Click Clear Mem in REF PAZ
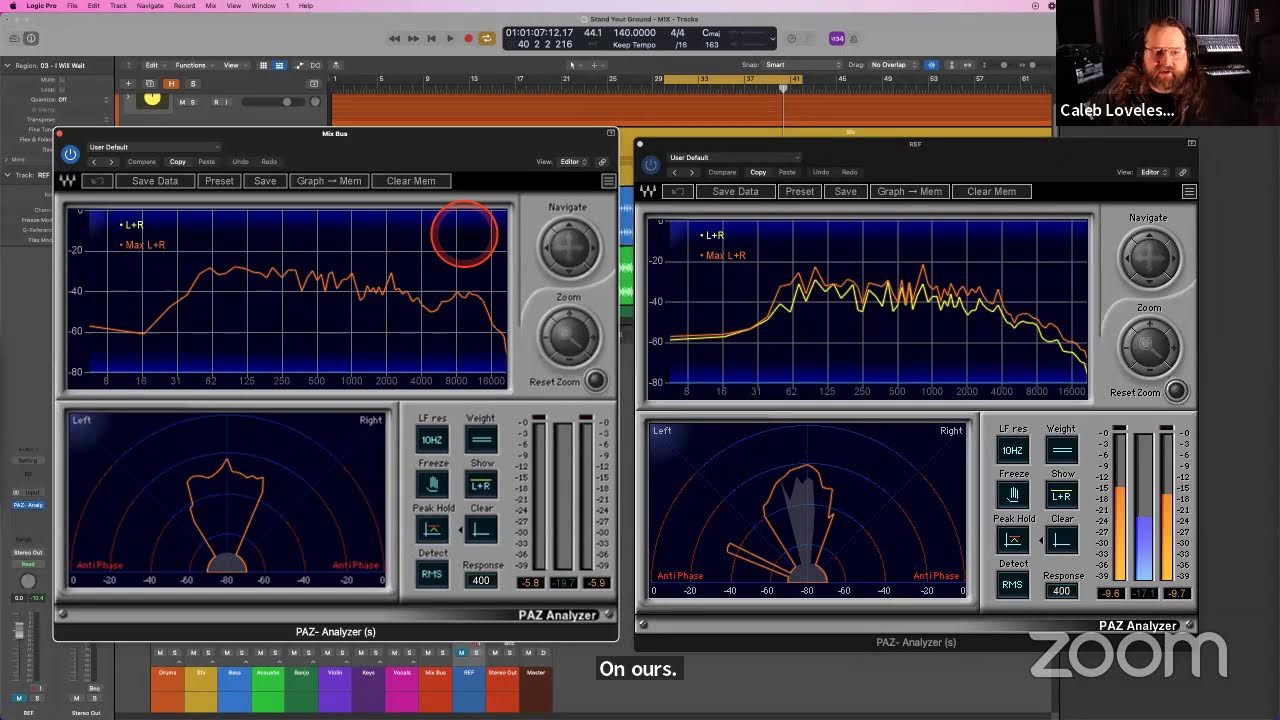 991,191
